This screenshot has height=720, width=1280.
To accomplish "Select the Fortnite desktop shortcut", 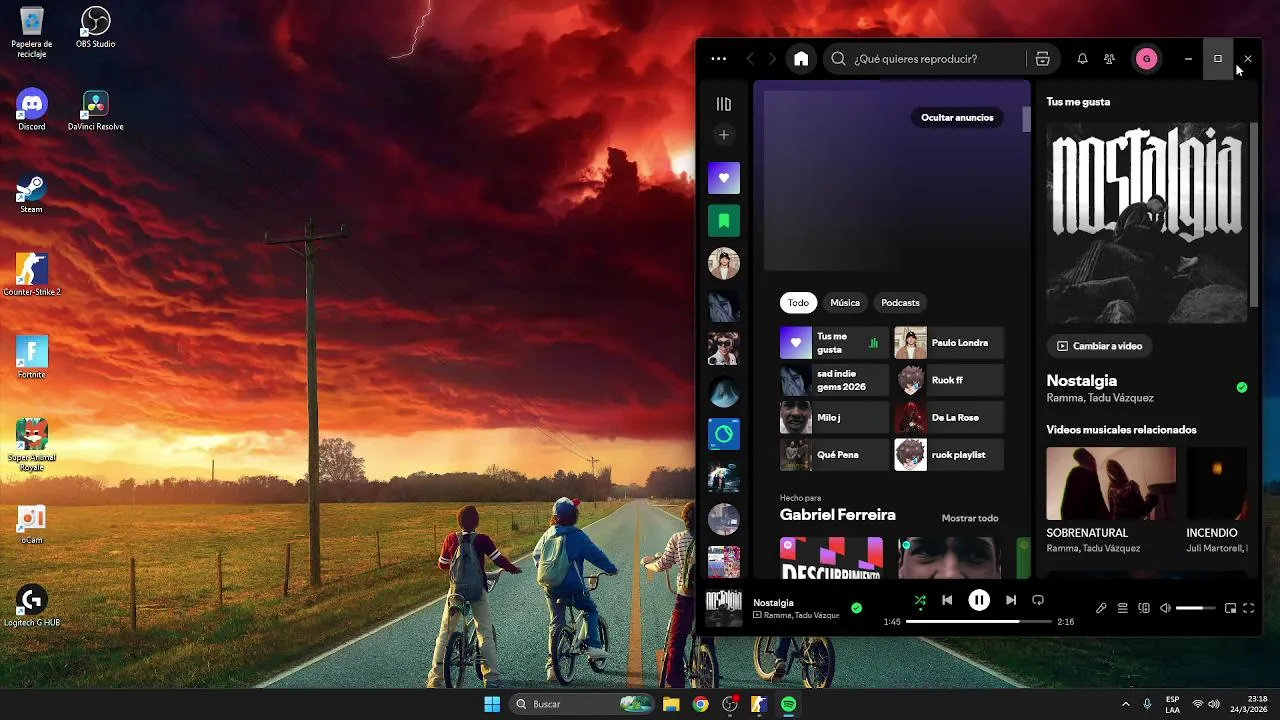I will pyautogui.click(x=32, y=358).
